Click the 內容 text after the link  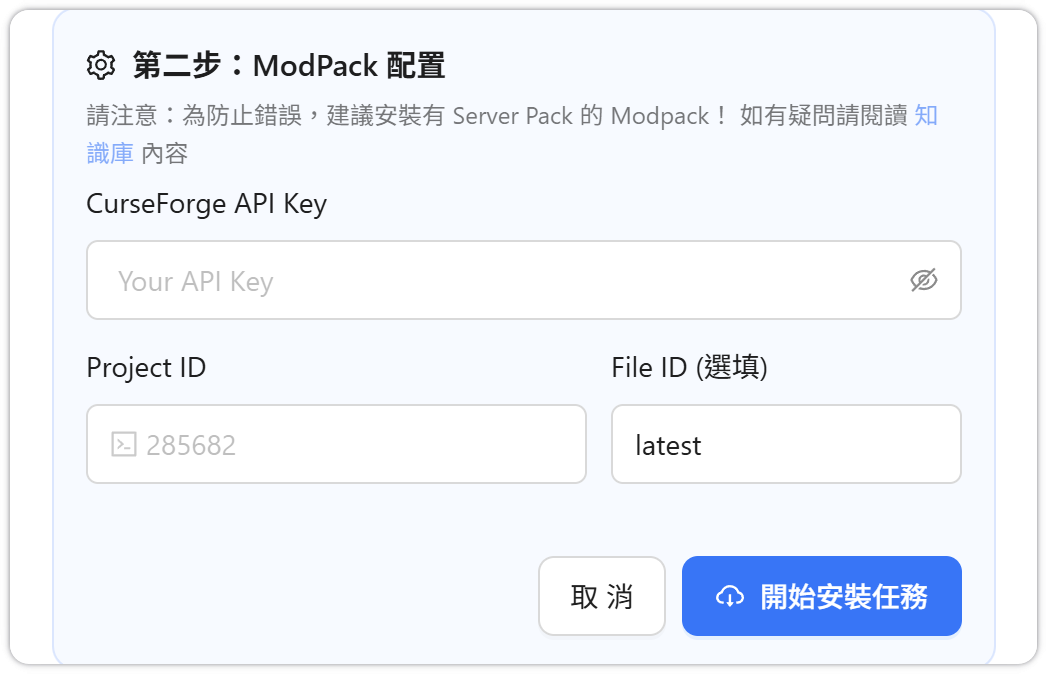pyautogui.click(x=165, y=153)
